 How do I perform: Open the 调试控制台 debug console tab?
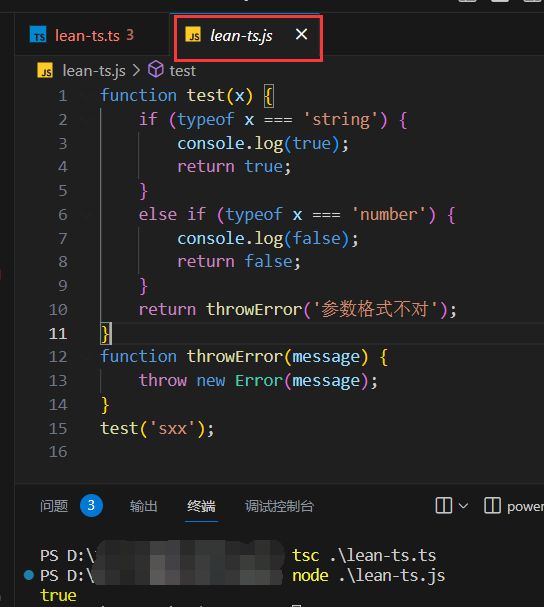[279, 506]
